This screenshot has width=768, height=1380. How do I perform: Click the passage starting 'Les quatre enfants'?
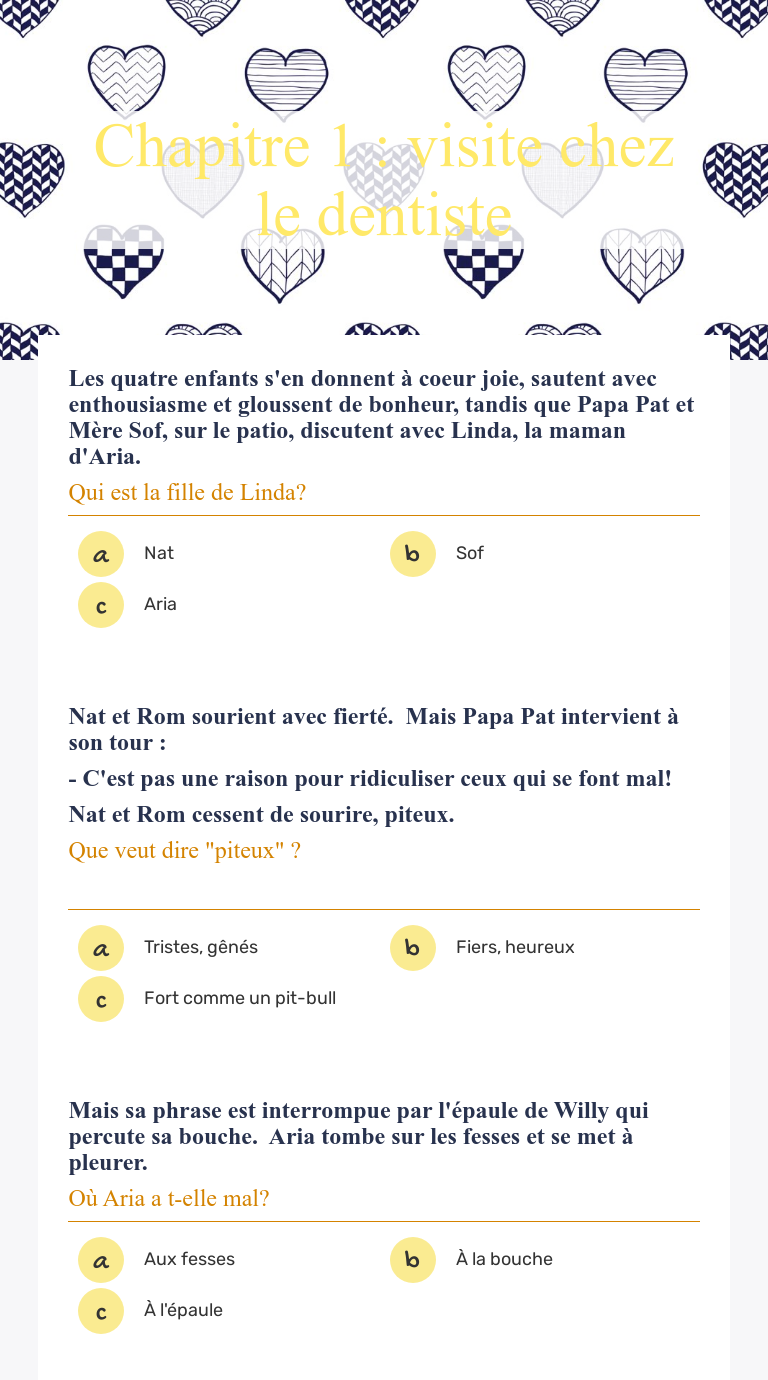click(x=381, y=418)
